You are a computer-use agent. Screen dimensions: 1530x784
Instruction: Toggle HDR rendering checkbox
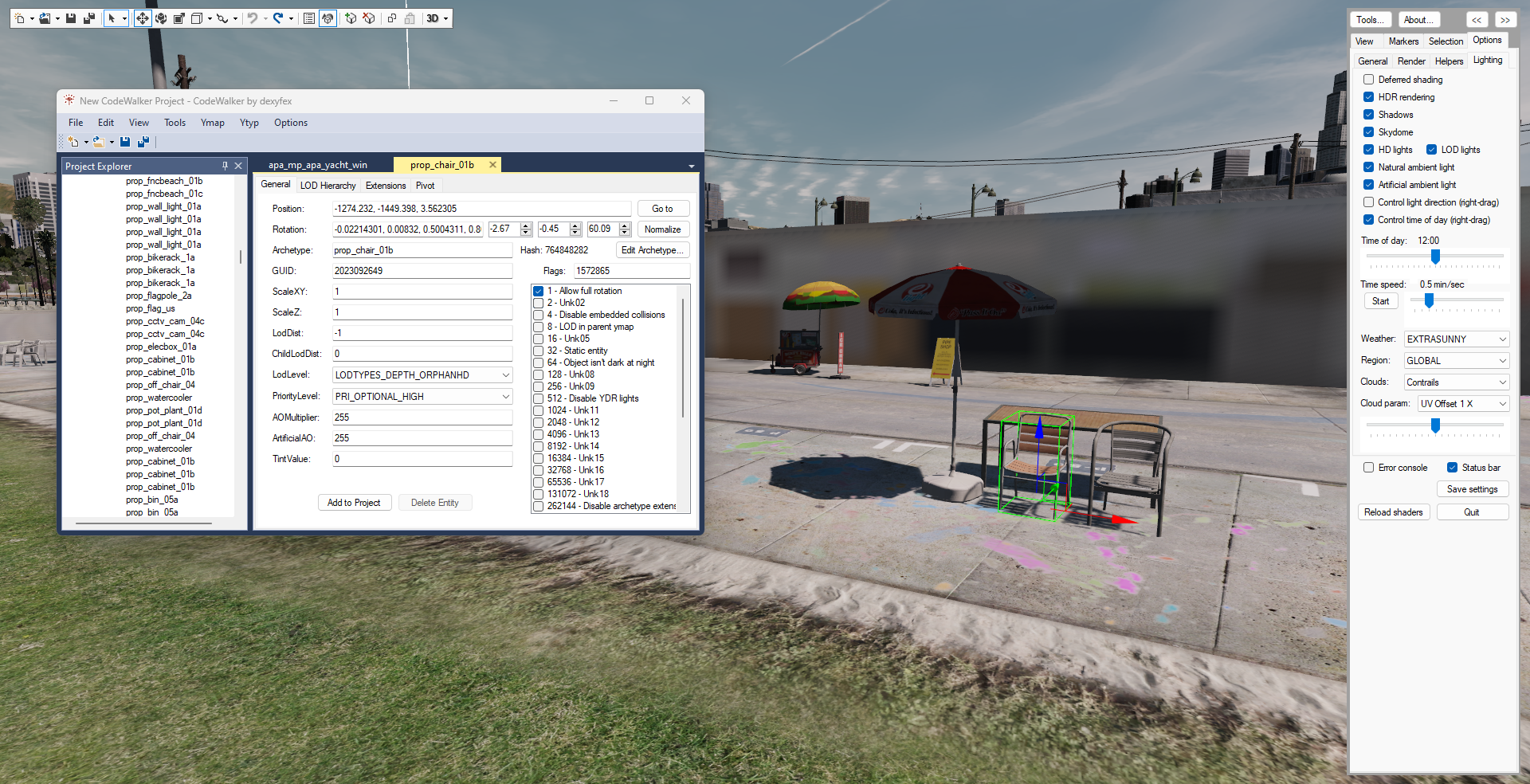click(x=1368, y=97)
